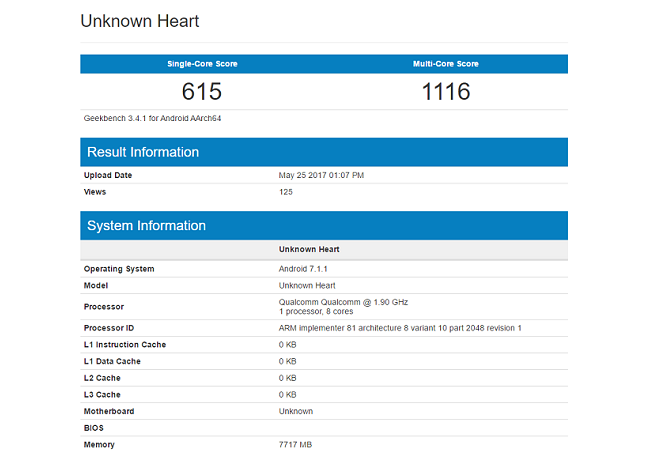
Task: Select the BIOS row label
Action: [95, 428]
